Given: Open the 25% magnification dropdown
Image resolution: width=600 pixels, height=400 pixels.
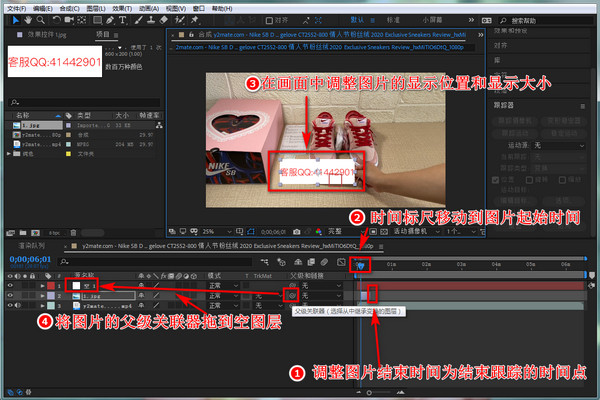Looking at the screenshot, I should [x=217, y=232].
